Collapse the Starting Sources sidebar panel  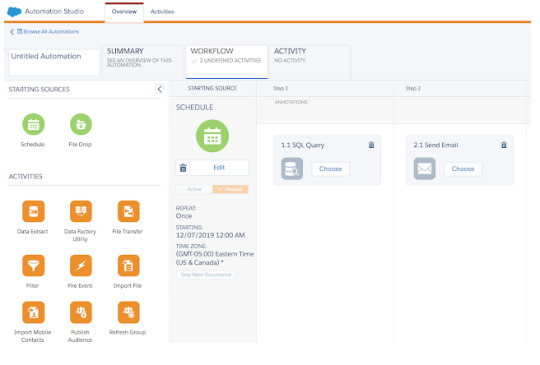click(x=159, y=89)
